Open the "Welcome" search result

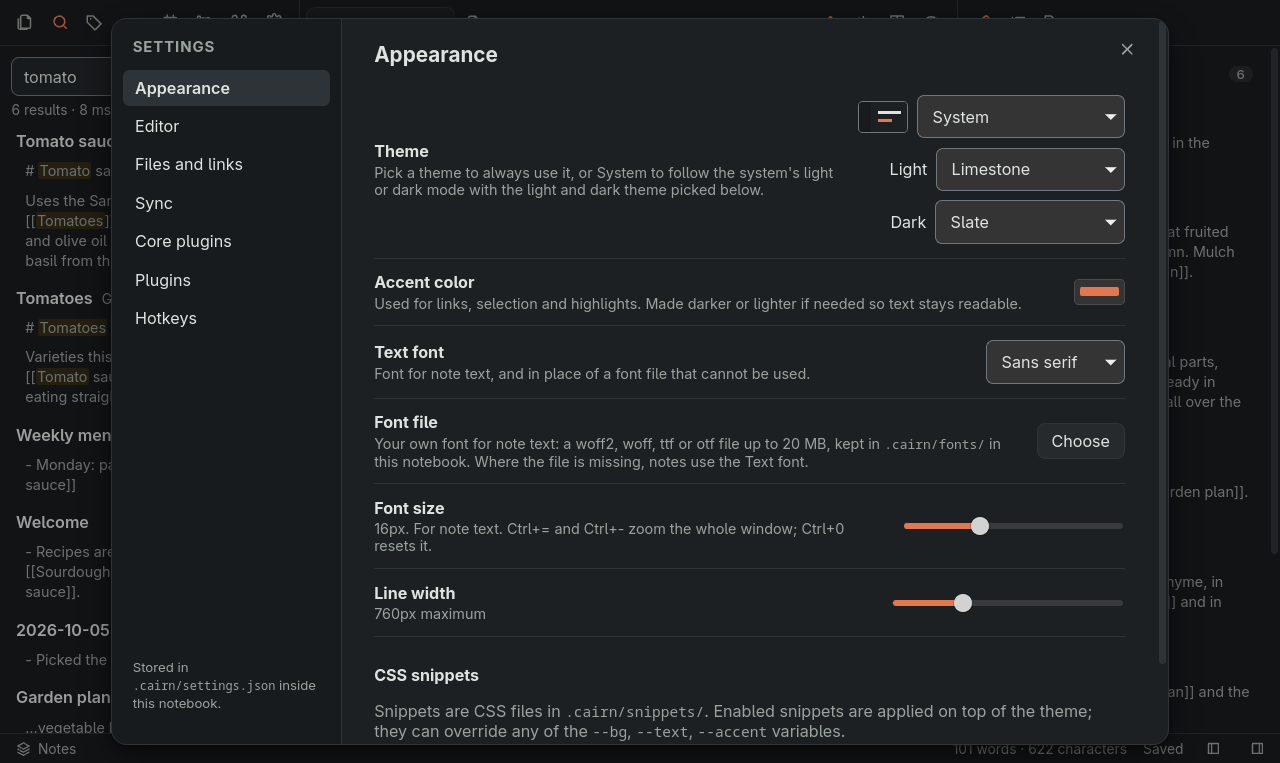tap(52, 522)
